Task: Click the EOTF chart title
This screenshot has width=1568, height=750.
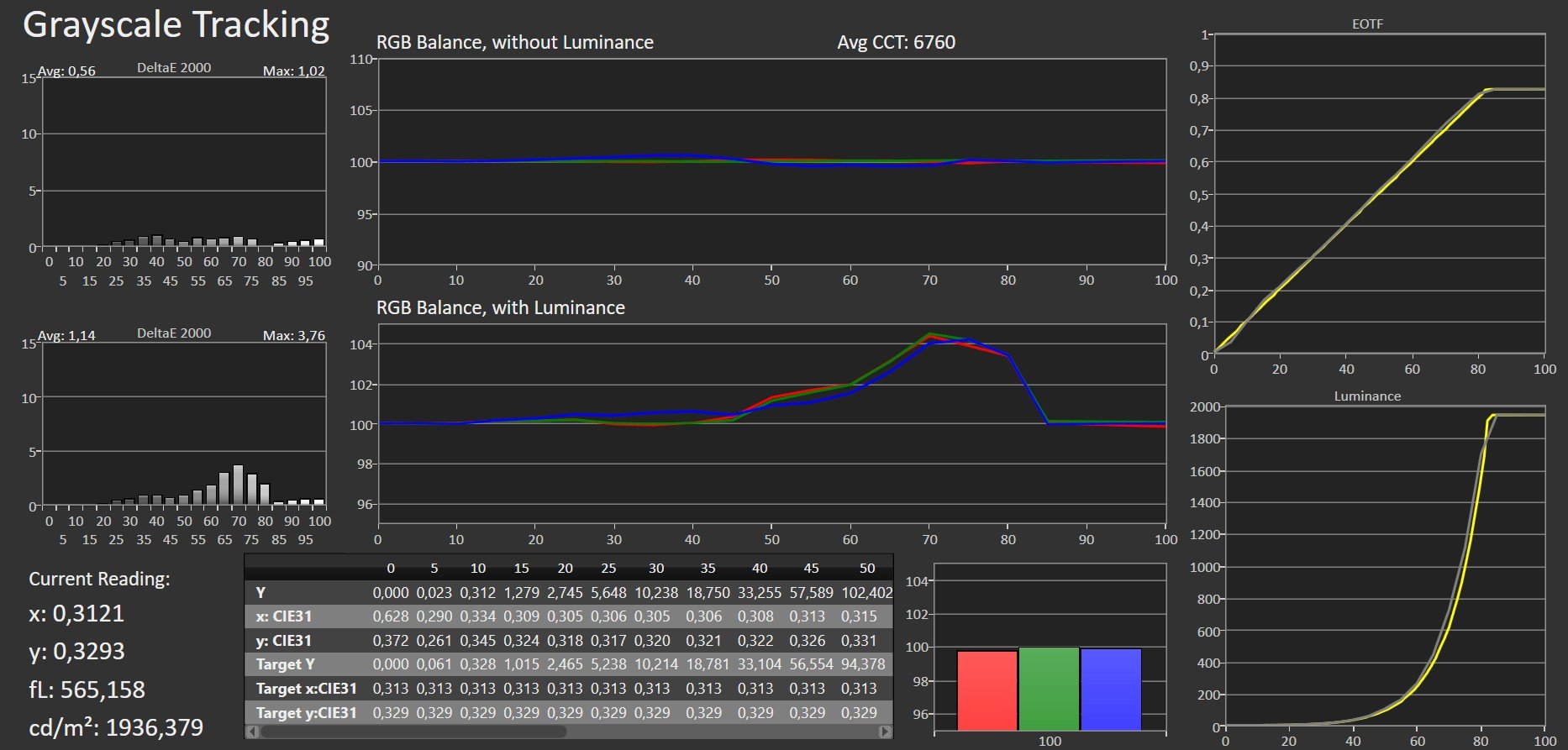Action: [x=1367, y=24]
